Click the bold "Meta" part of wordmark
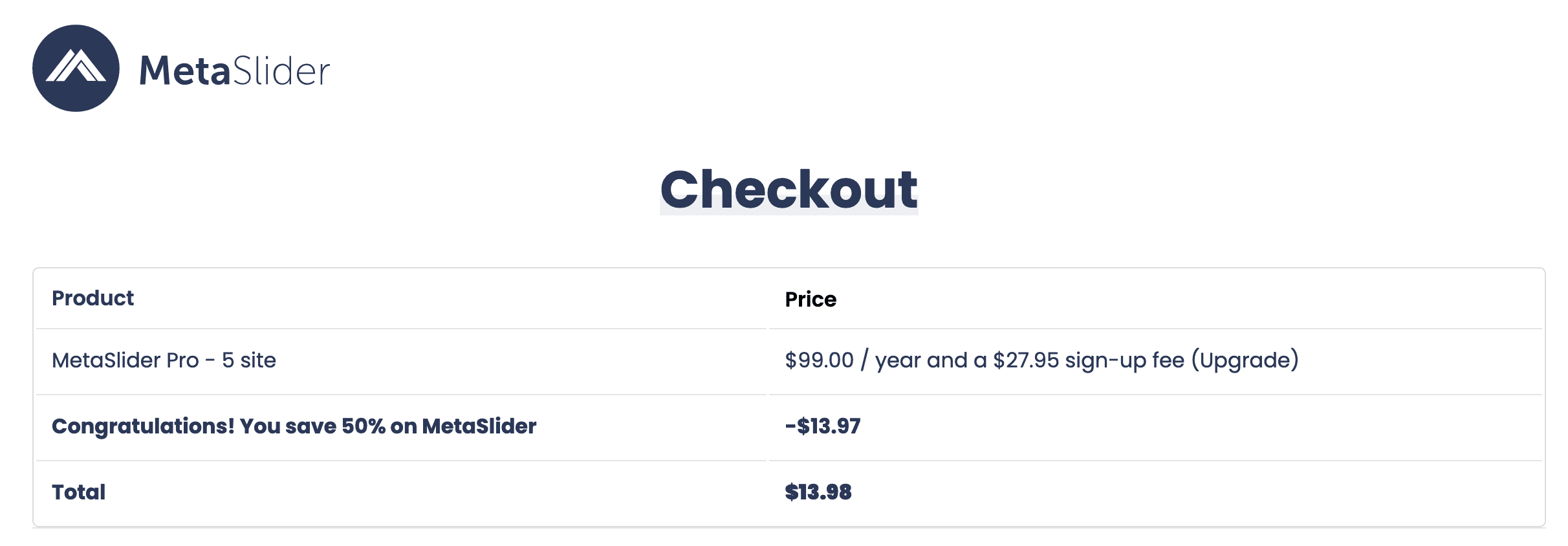The height and width of the screenshot is (546, 1568). 184,71
